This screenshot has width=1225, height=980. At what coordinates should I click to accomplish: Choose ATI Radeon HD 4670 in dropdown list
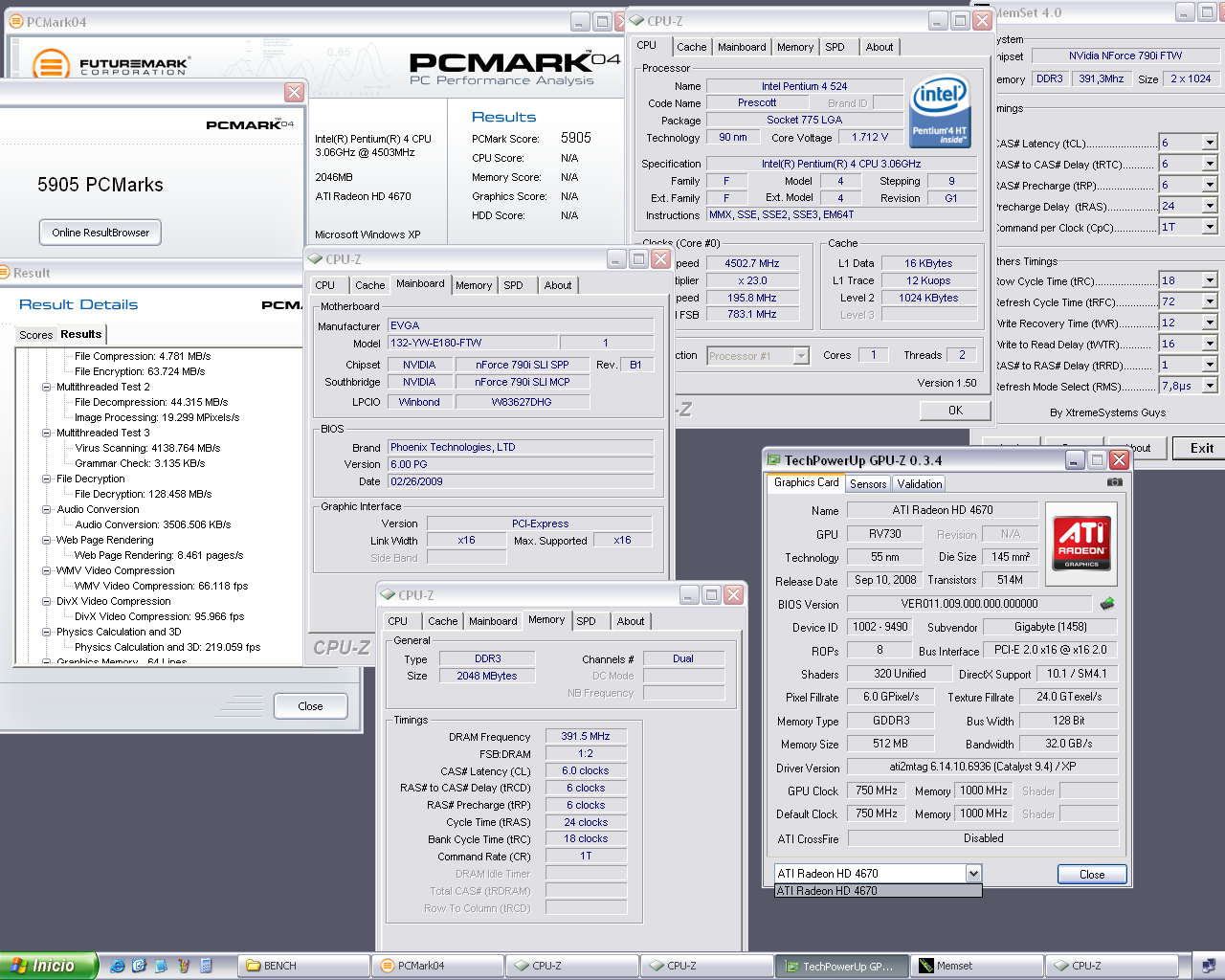tap(878, 891)
